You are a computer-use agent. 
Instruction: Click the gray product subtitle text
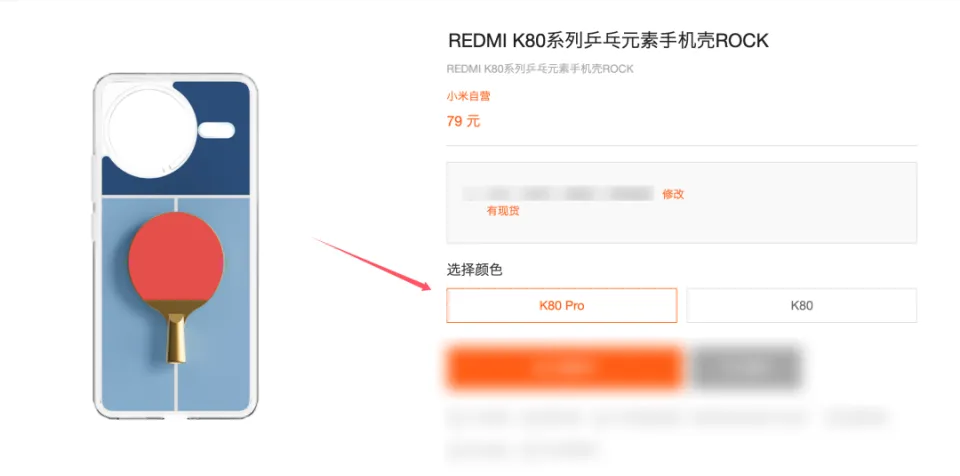(540, 69)
